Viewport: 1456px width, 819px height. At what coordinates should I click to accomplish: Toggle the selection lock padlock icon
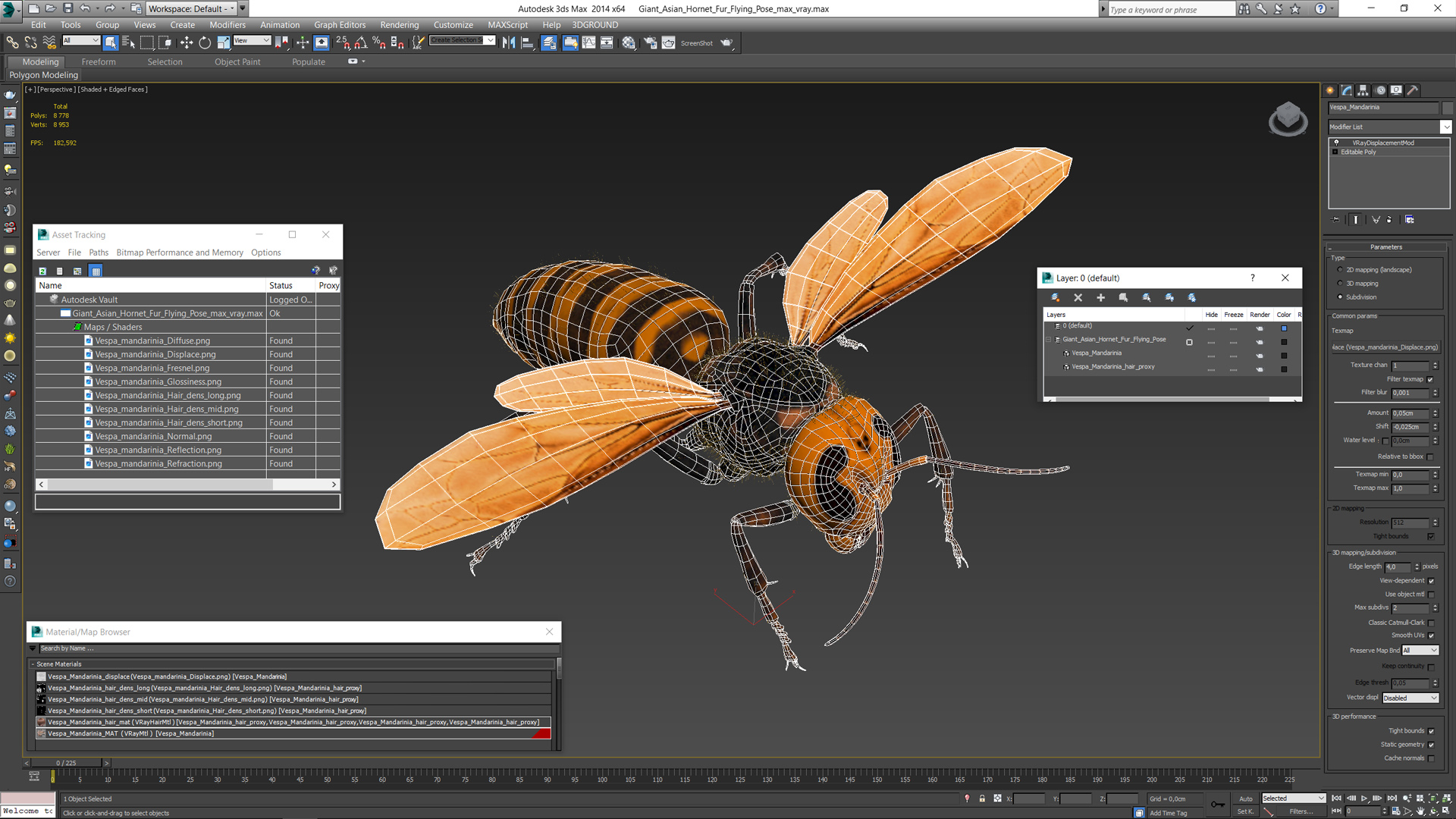(982, 799)
